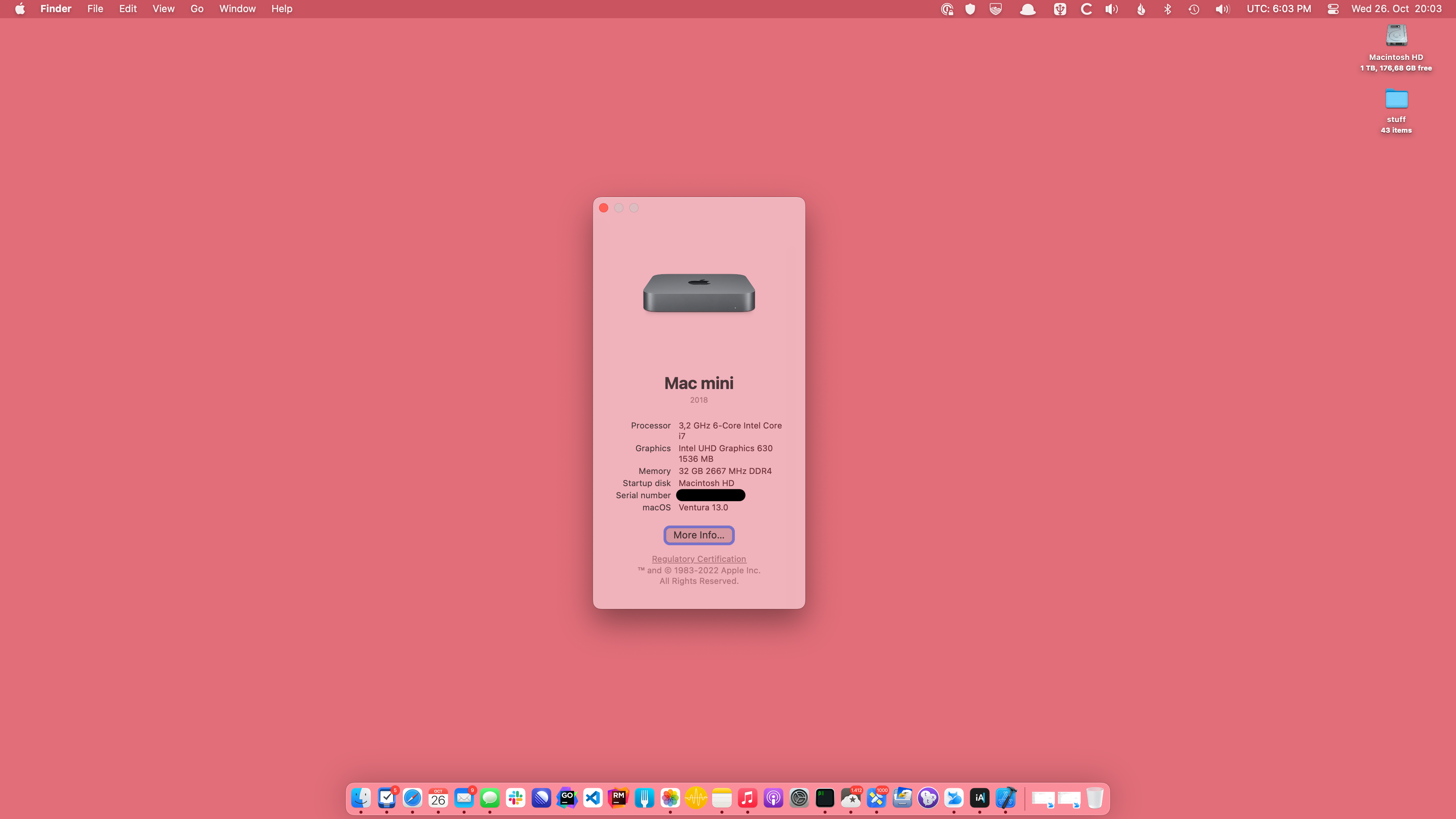
Task: Open the Music app in Dock
Action: click(747, 797)
